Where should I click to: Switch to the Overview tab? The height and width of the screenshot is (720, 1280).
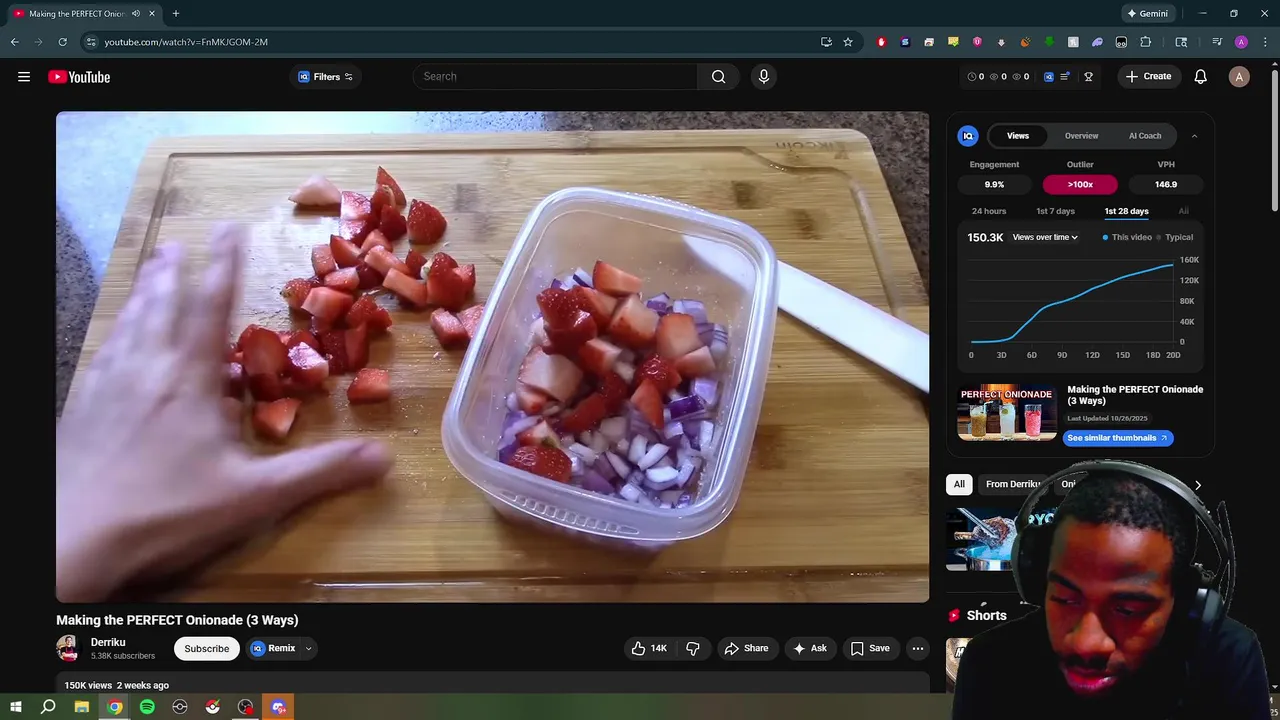(1081, 136)
